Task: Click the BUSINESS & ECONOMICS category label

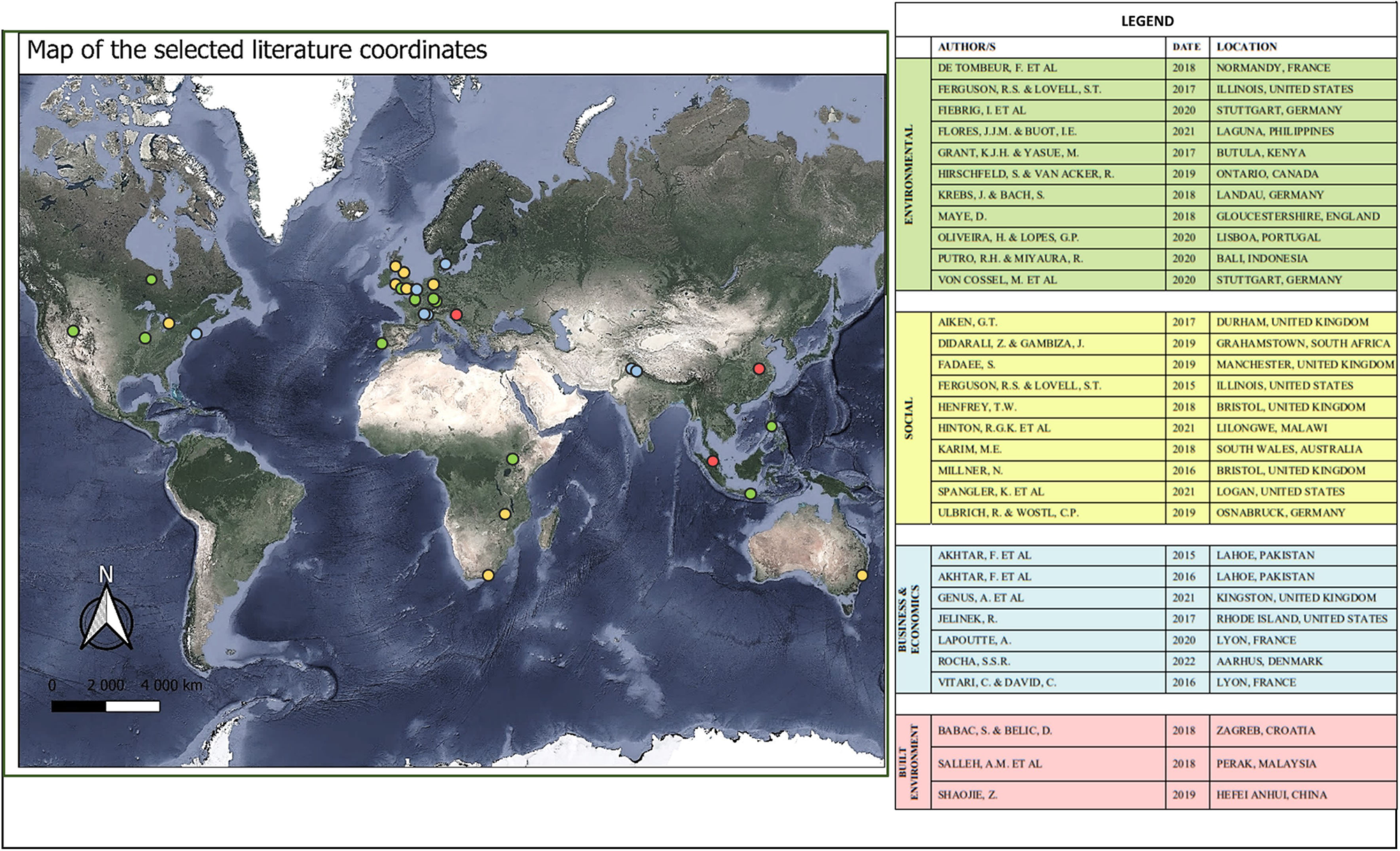Action: pyautogui.click(x=908, y=619)
